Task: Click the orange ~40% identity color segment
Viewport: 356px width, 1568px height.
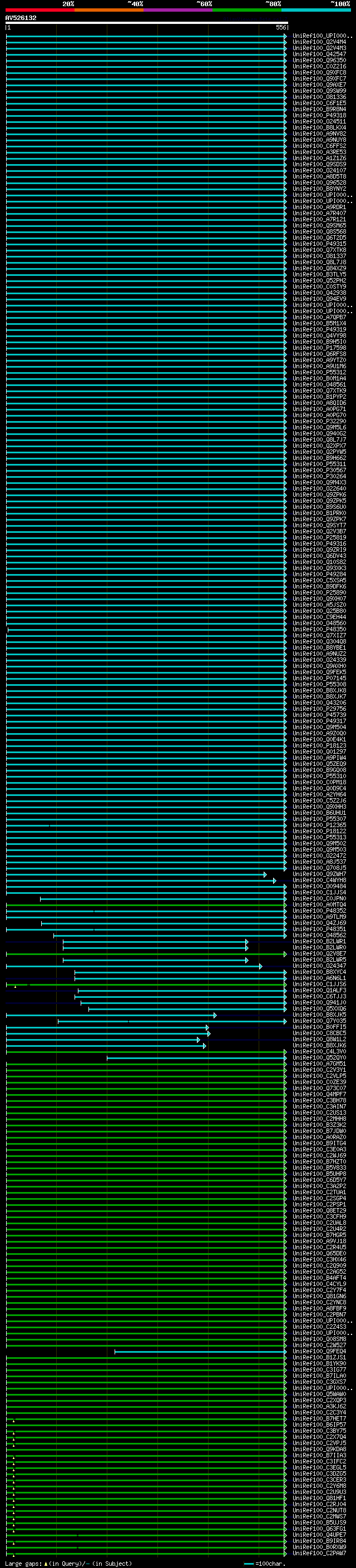Action: click(109, 10)
